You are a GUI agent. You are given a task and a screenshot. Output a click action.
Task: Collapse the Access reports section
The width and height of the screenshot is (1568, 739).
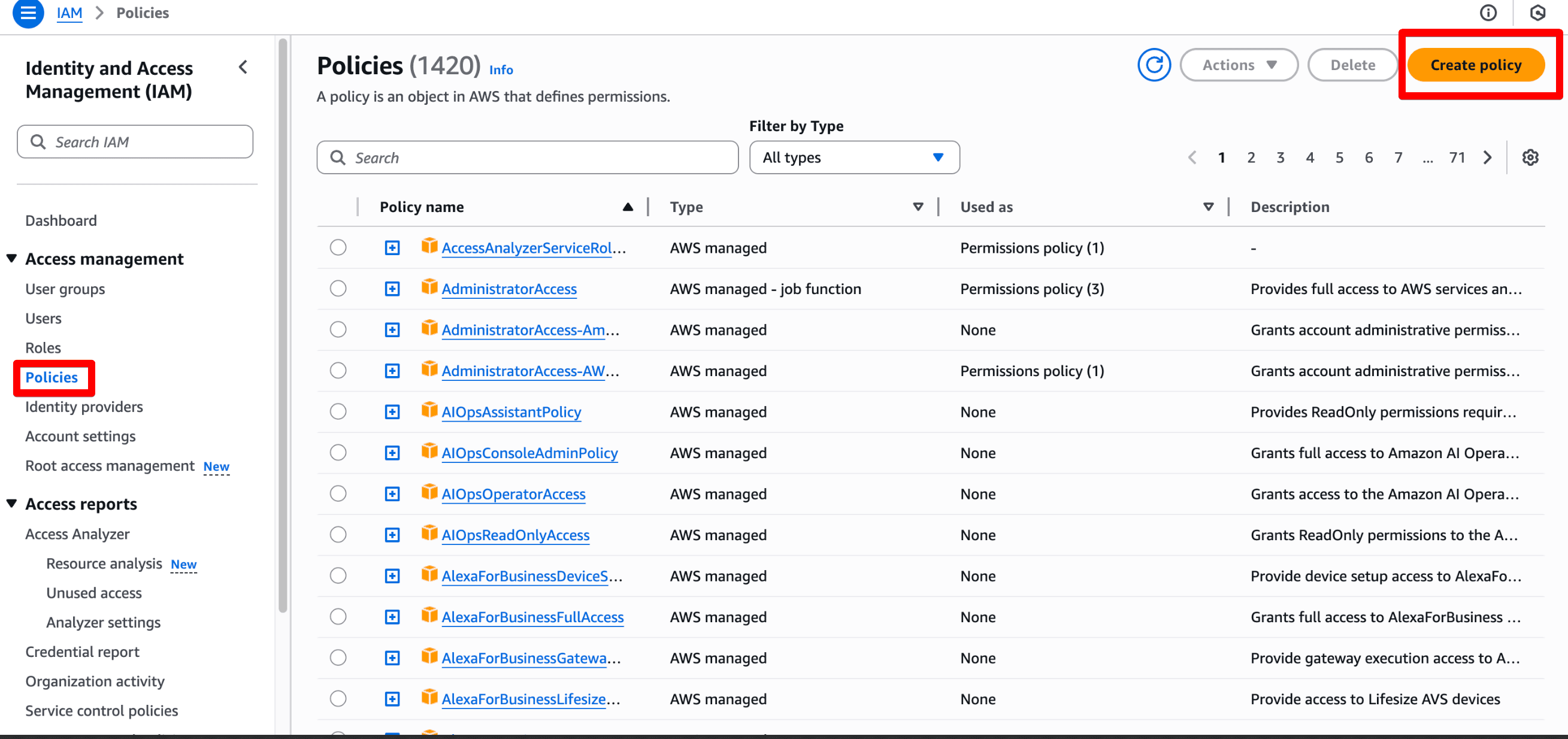pyautogui.click(x=11, y=504)
